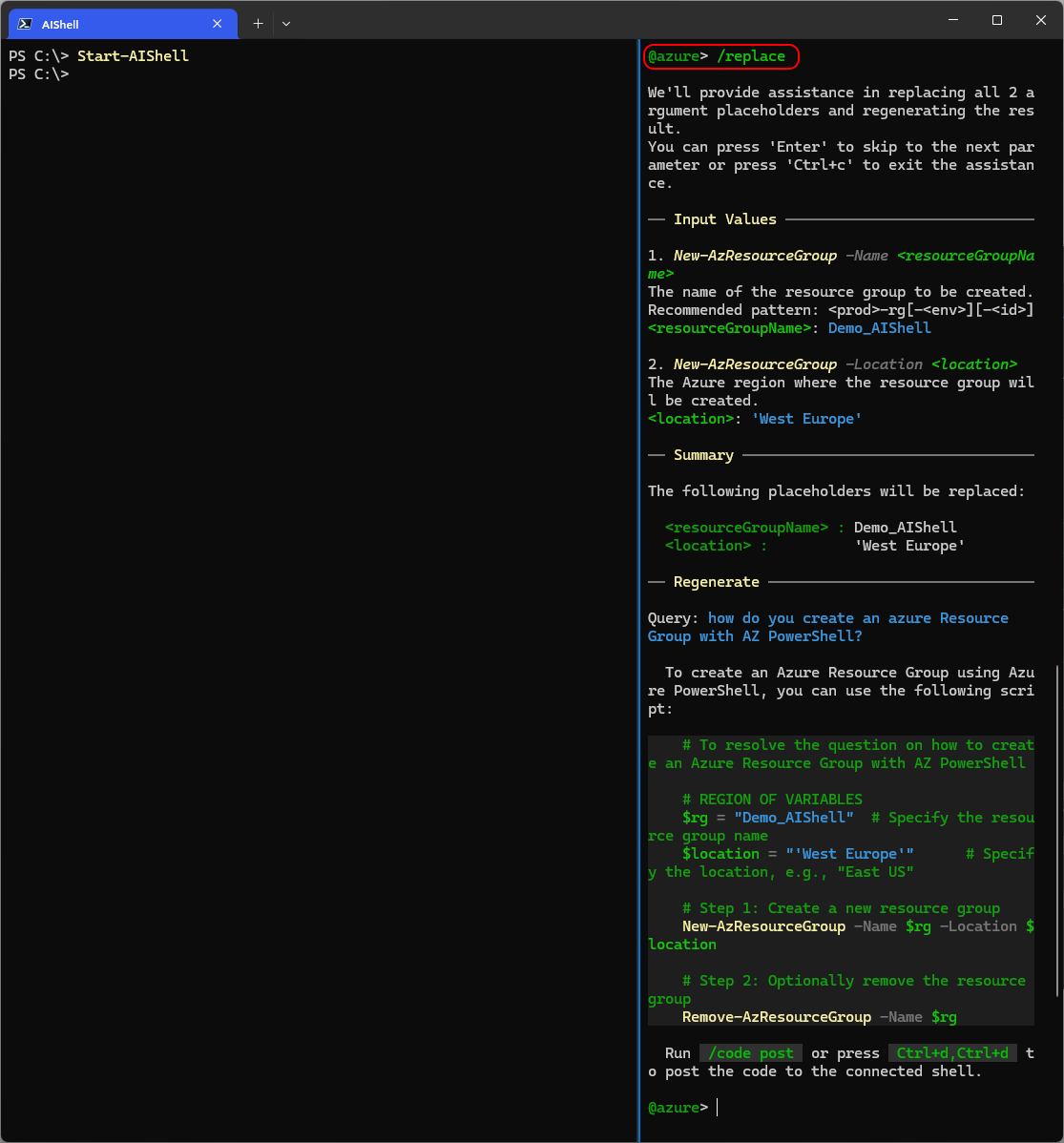Image resolution: width=1064 pixels, height=1143 pixels.
Task: Click <location> in the Summary list
Action: pos(708,545)
